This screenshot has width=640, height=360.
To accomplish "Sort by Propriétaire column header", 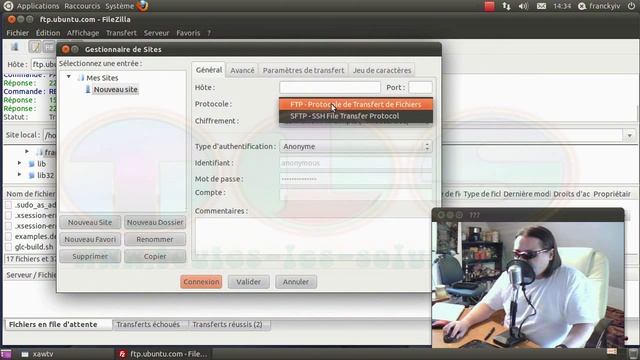I will click(x=612, y=194).
